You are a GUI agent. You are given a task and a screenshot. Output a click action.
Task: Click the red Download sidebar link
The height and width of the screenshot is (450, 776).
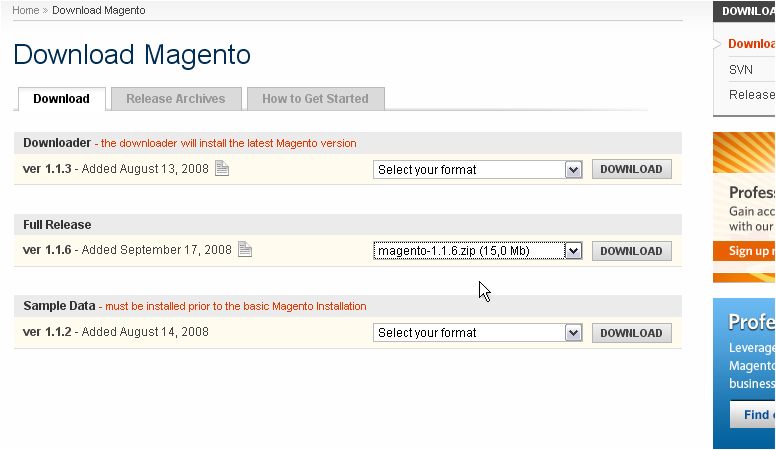pyautogui.click(x=751, y=44)
